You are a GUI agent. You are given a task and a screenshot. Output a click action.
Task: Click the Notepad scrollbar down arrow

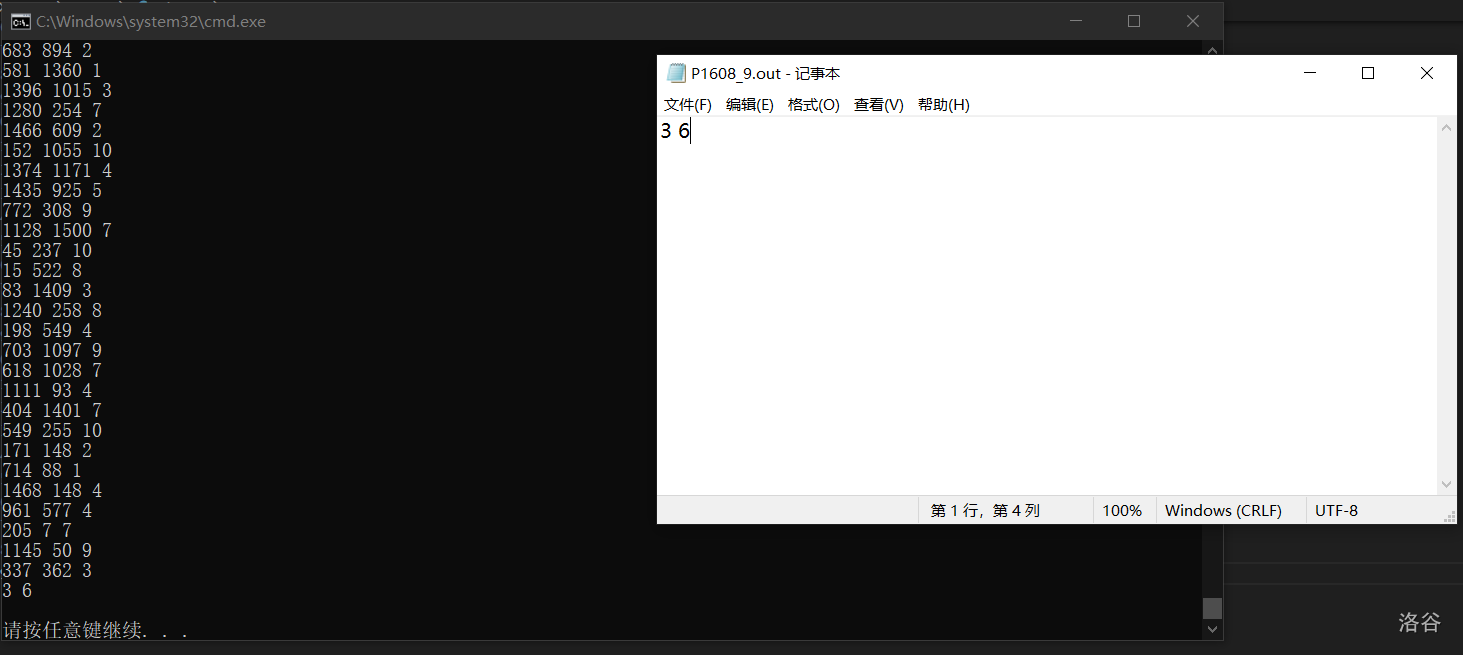tap(1447, 484)
